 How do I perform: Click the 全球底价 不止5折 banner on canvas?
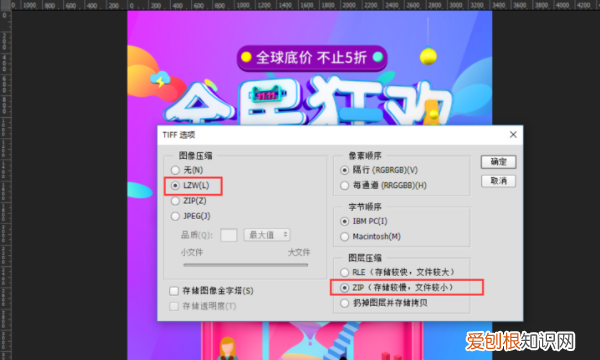point(312,58)
